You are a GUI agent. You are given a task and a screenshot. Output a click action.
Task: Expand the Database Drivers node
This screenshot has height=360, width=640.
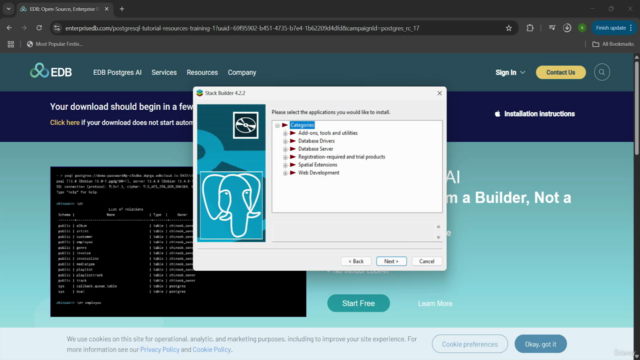coord(285,141)
